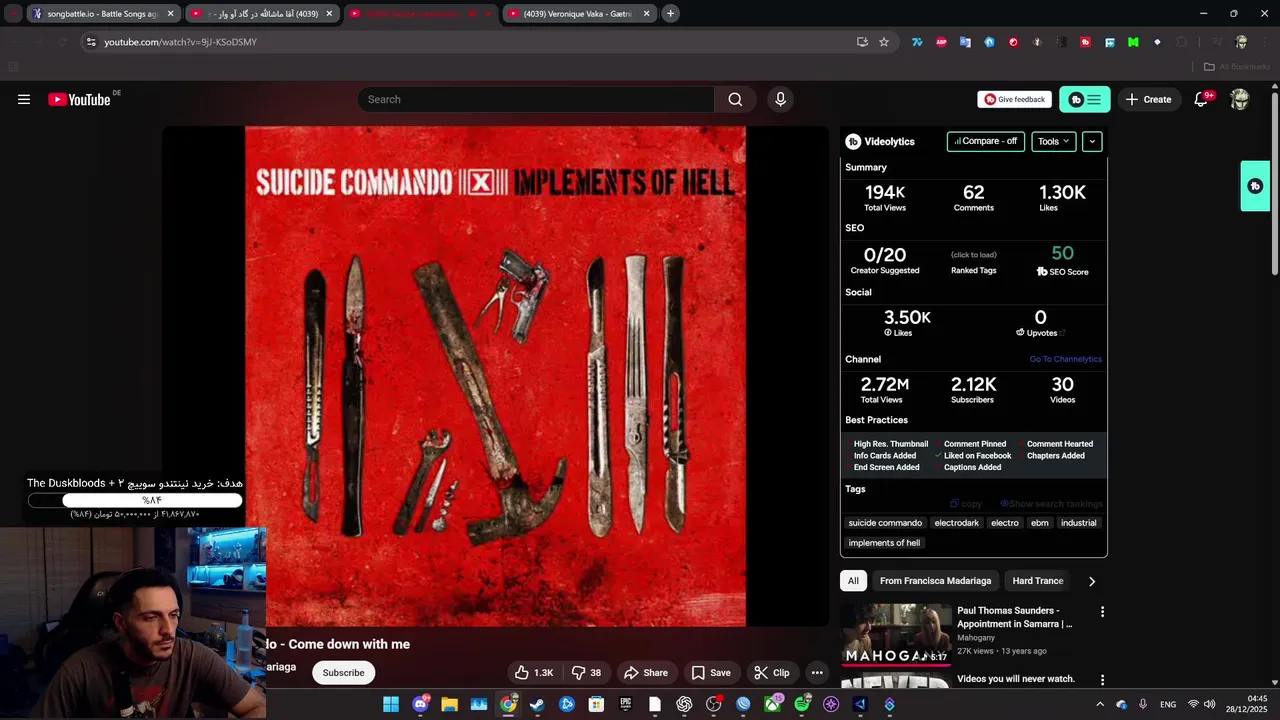Click the search magnifier button
Viewport: 1280px width, 720px height.
[735, 99]
